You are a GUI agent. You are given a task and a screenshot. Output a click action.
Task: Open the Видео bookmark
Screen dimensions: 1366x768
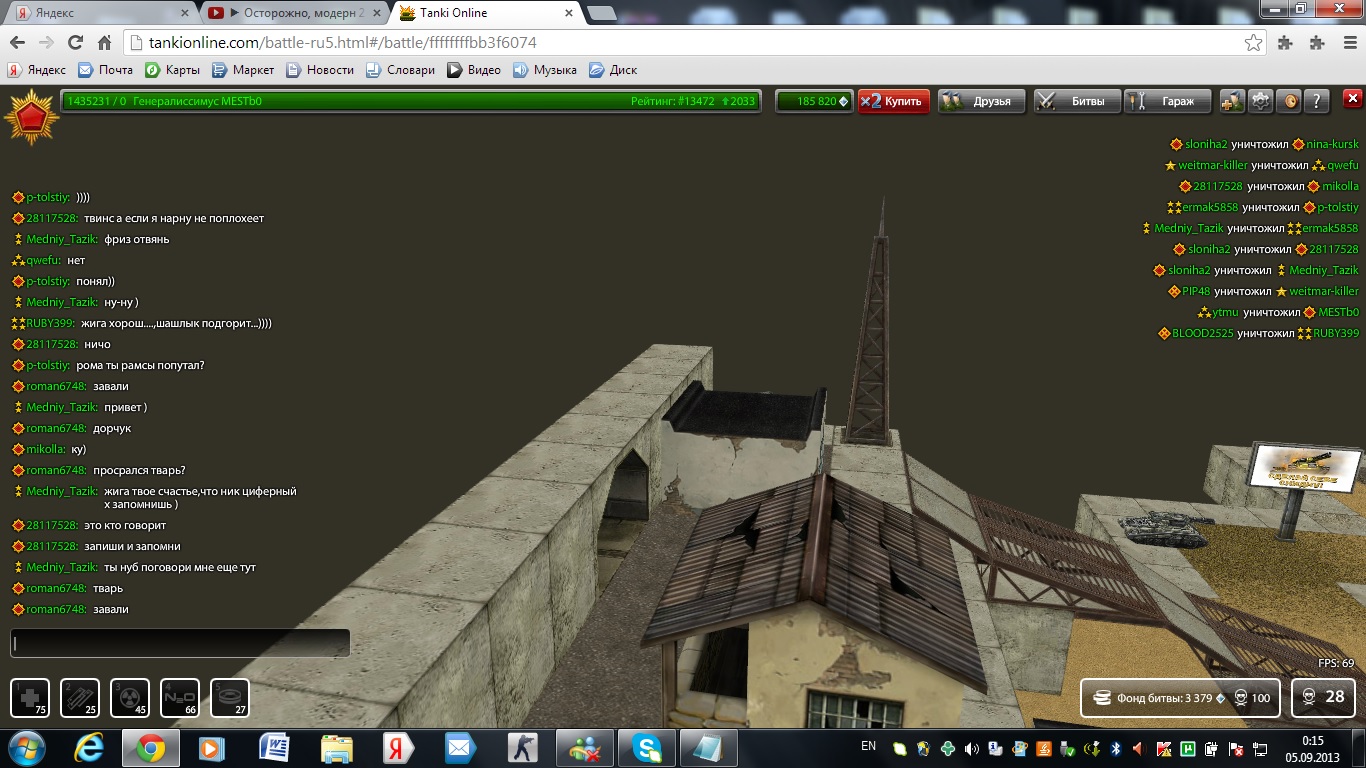pos(474,70)
